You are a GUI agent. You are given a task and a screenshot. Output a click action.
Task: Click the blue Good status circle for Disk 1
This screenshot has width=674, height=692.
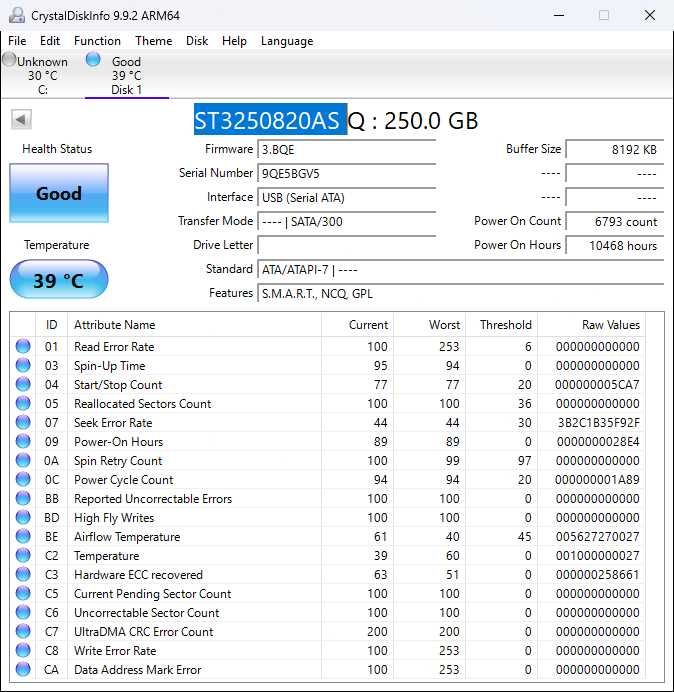(x=93, y=59)
